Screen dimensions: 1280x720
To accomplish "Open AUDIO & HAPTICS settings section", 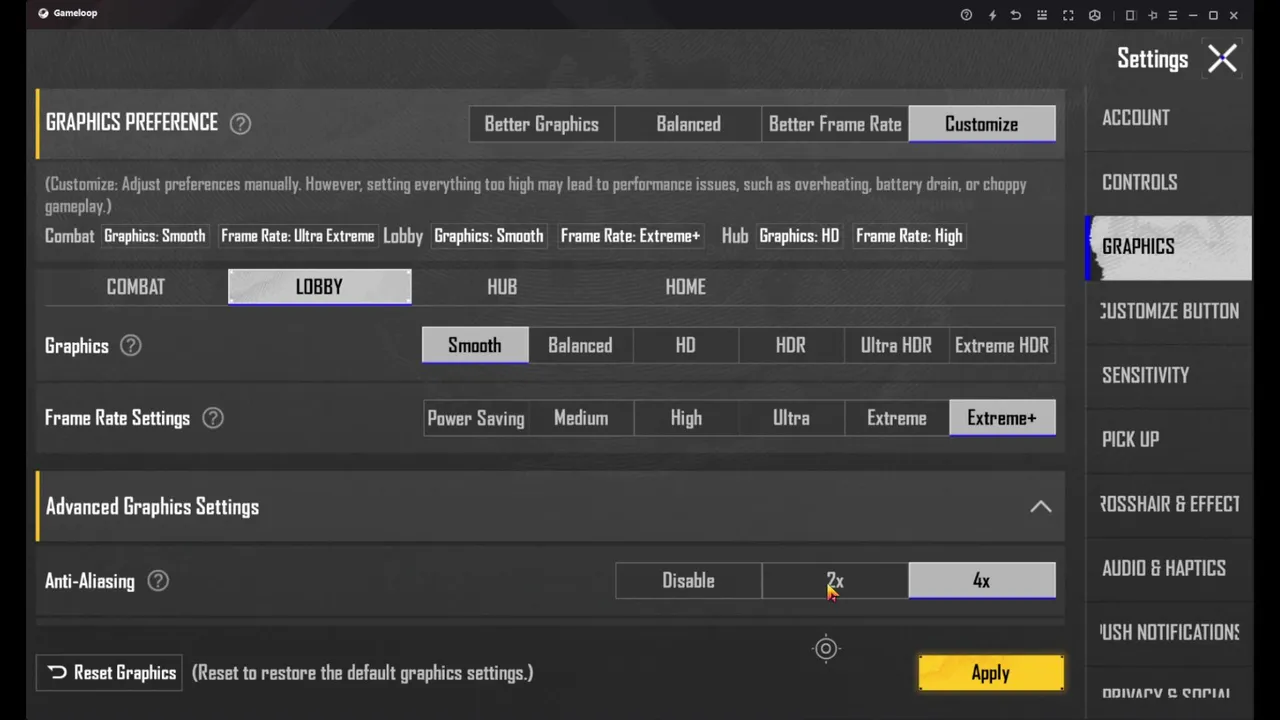I will coord(1168,568).
